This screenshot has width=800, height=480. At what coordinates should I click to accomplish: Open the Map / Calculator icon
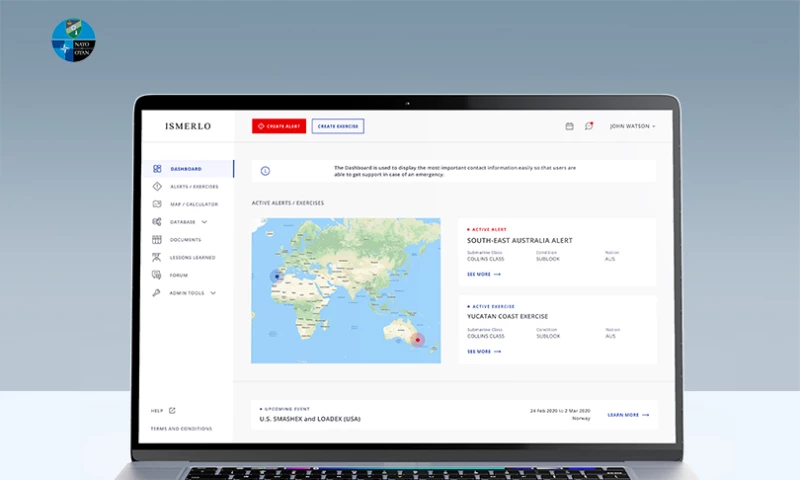pyautogui.click(x=157, y=204)
